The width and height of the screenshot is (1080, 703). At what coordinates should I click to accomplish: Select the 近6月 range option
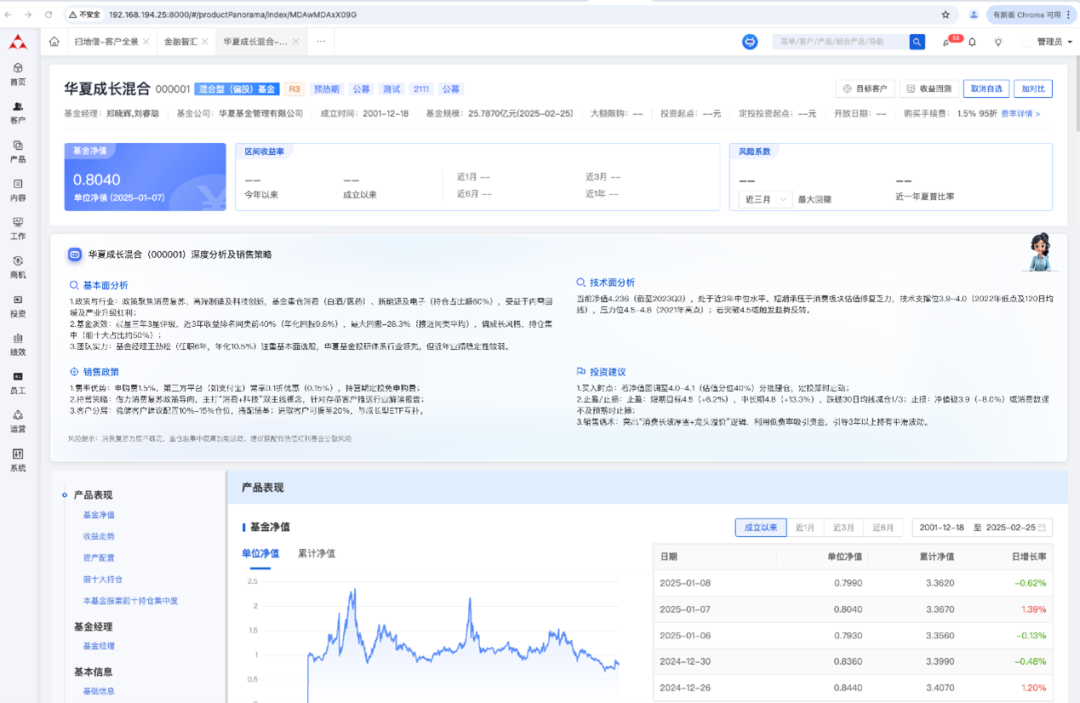(x=883, y=527)
